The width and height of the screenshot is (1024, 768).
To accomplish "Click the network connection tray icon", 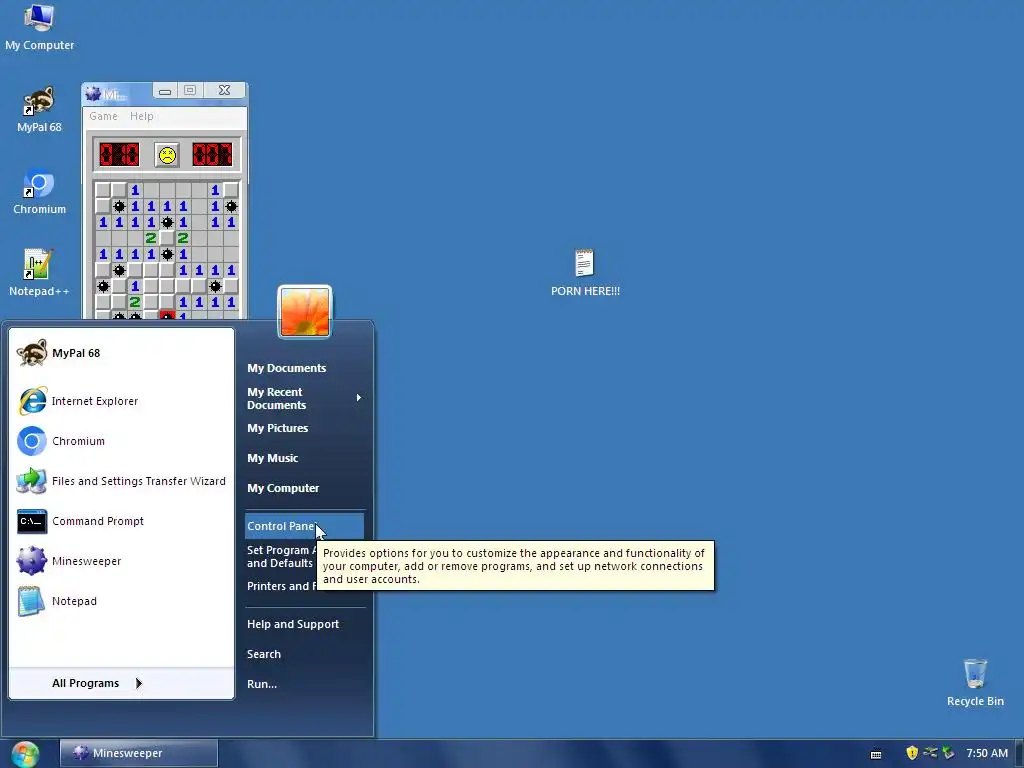I will 930,753.
